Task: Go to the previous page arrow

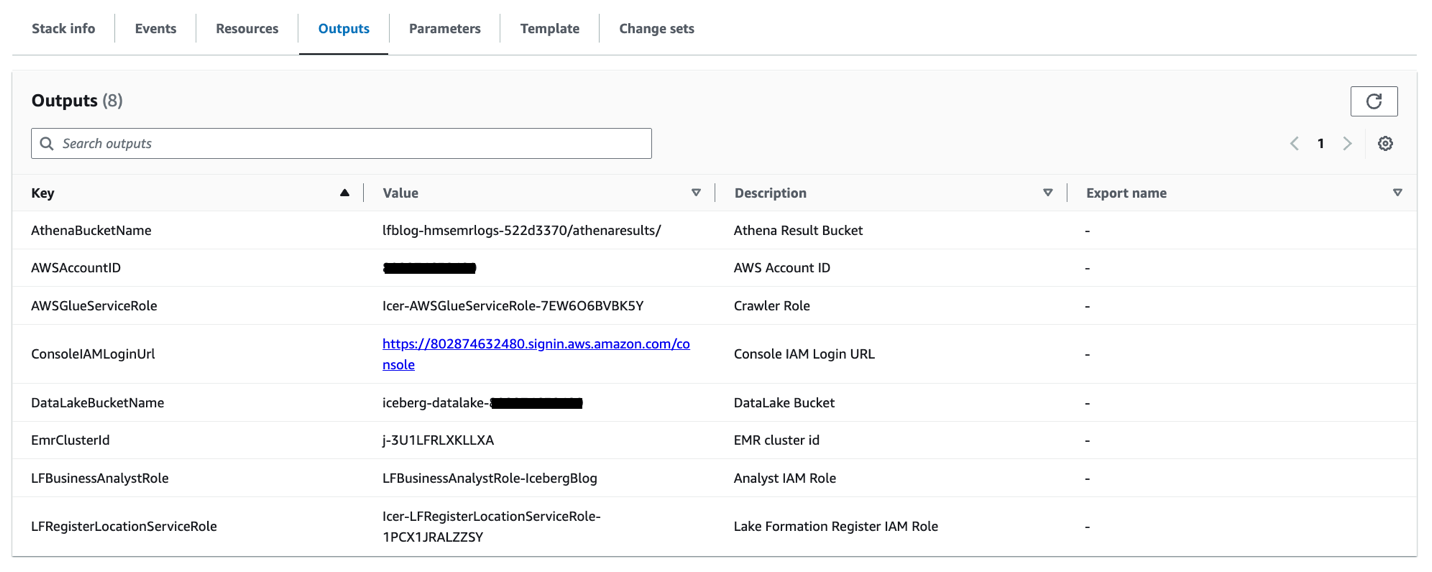Action: [x=1294, y=144]
